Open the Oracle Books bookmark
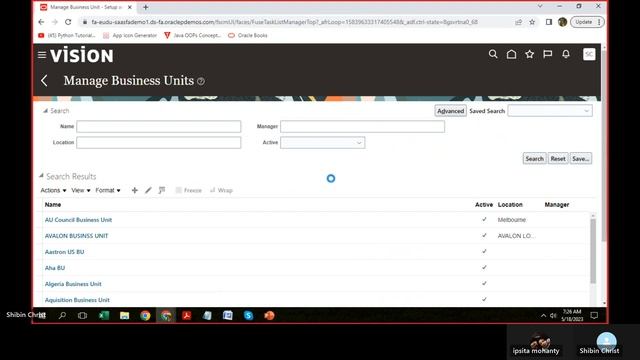 248,36
